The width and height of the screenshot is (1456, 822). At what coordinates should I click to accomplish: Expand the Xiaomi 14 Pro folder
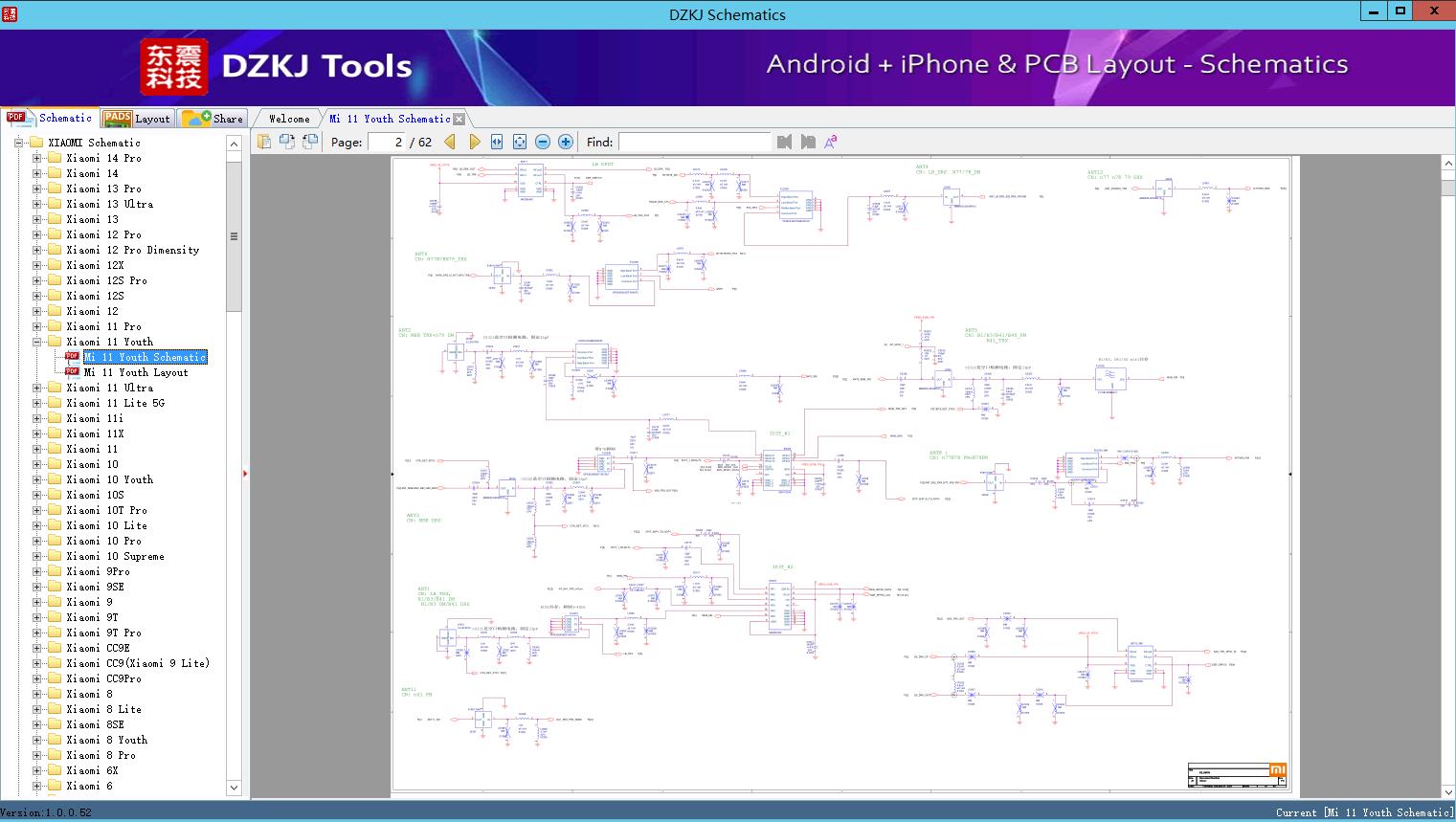36,158
